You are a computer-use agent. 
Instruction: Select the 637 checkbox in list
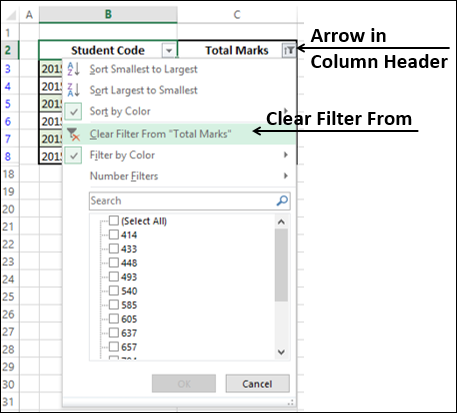[x=114, y=332]
